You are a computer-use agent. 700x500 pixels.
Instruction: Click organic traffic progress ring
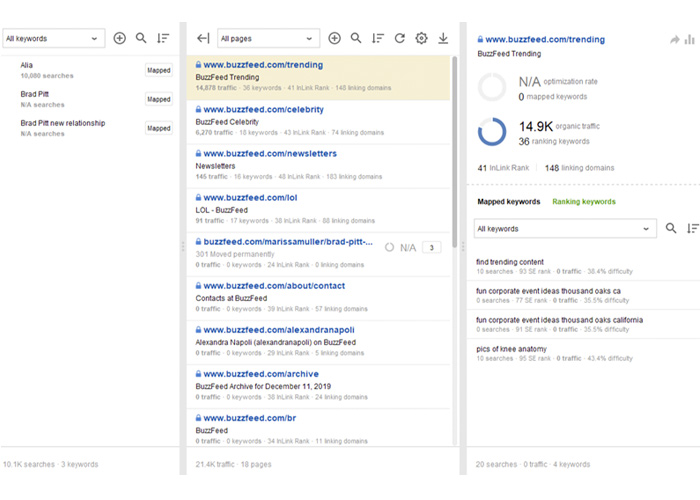pos(492,132)
